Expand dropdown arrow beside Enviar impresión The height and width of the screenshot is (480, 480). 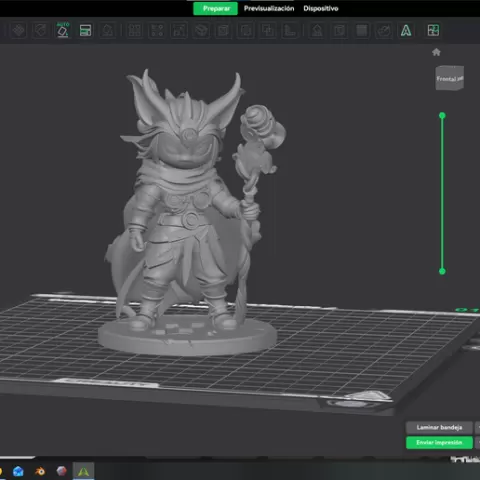pyautogui.click(x=477, y=443)
